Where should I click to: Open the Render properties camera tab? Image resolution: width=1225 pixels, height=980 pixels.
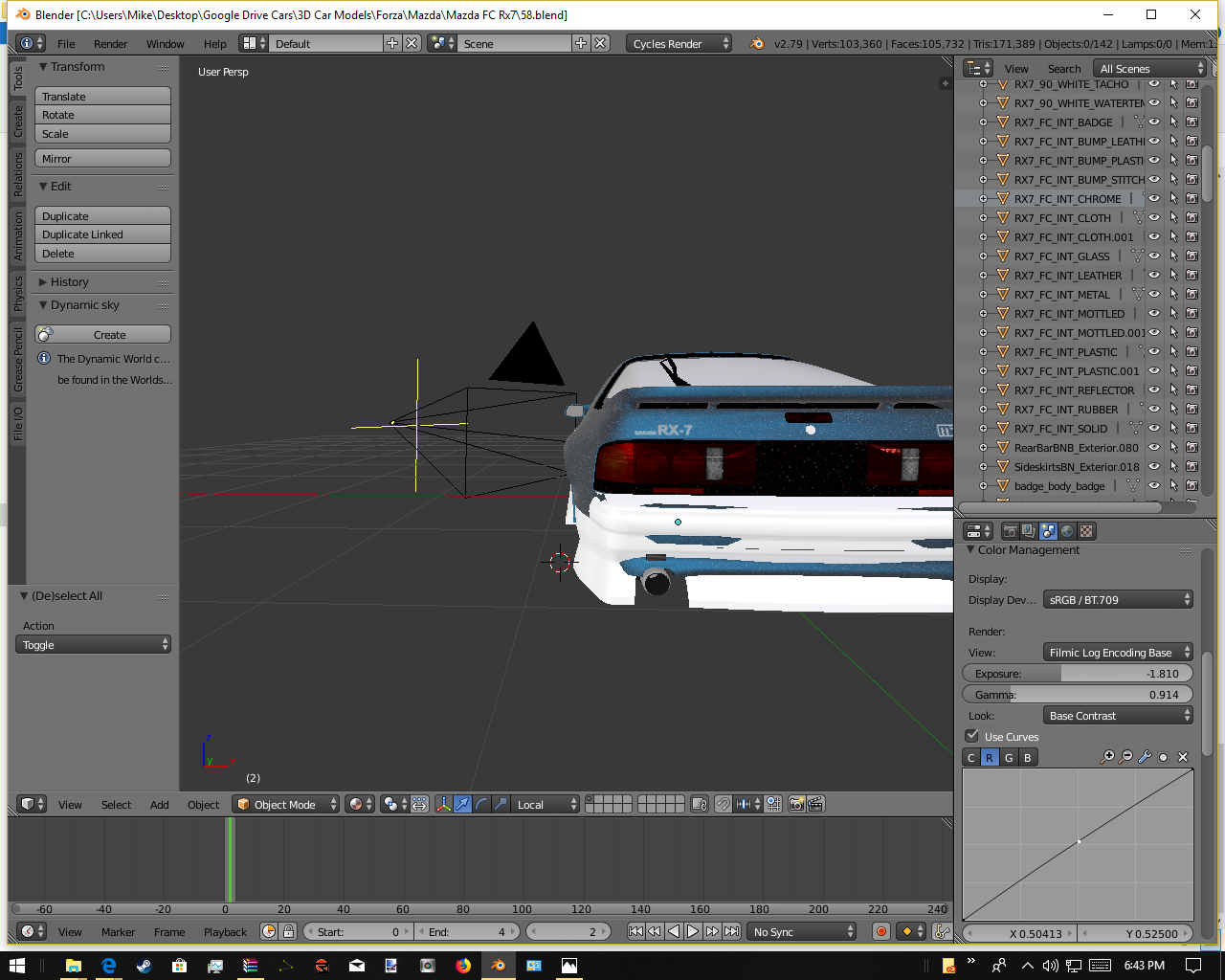[1010, 531]
